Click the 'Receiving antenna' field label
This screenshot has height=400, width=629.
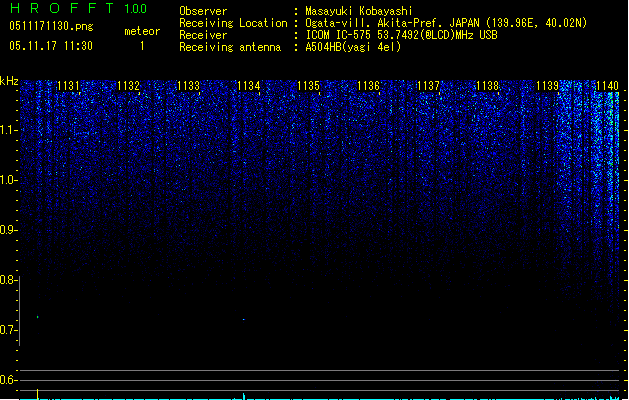tap(230, 47)
